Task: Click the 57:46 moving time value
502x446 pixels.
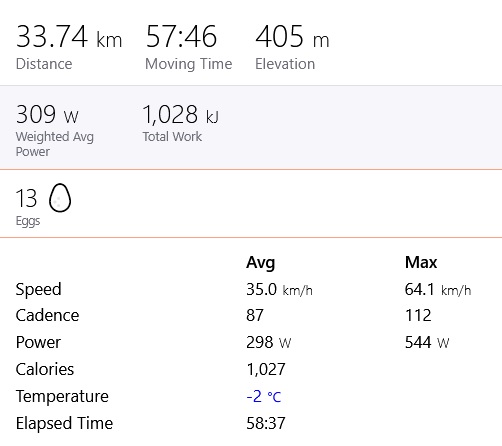Action: click(181, 37)
